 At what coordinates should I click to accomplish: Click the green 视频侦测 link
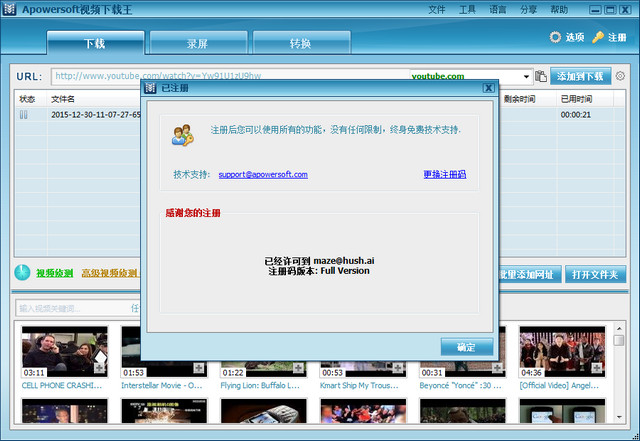point(55,273)
